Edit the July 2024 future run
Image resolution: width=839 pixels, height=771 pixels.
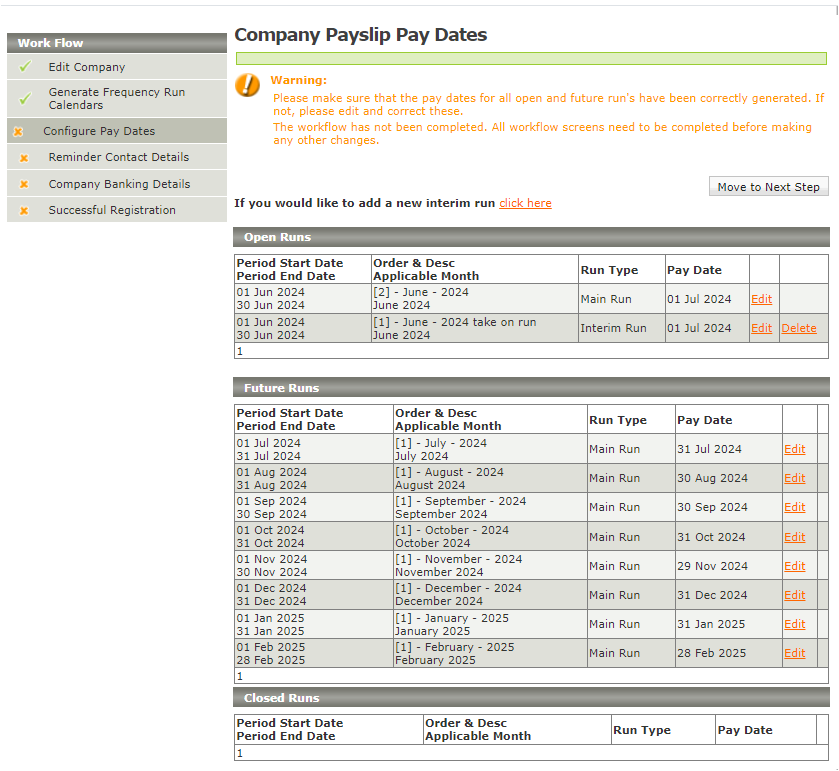tap(794, 449)
